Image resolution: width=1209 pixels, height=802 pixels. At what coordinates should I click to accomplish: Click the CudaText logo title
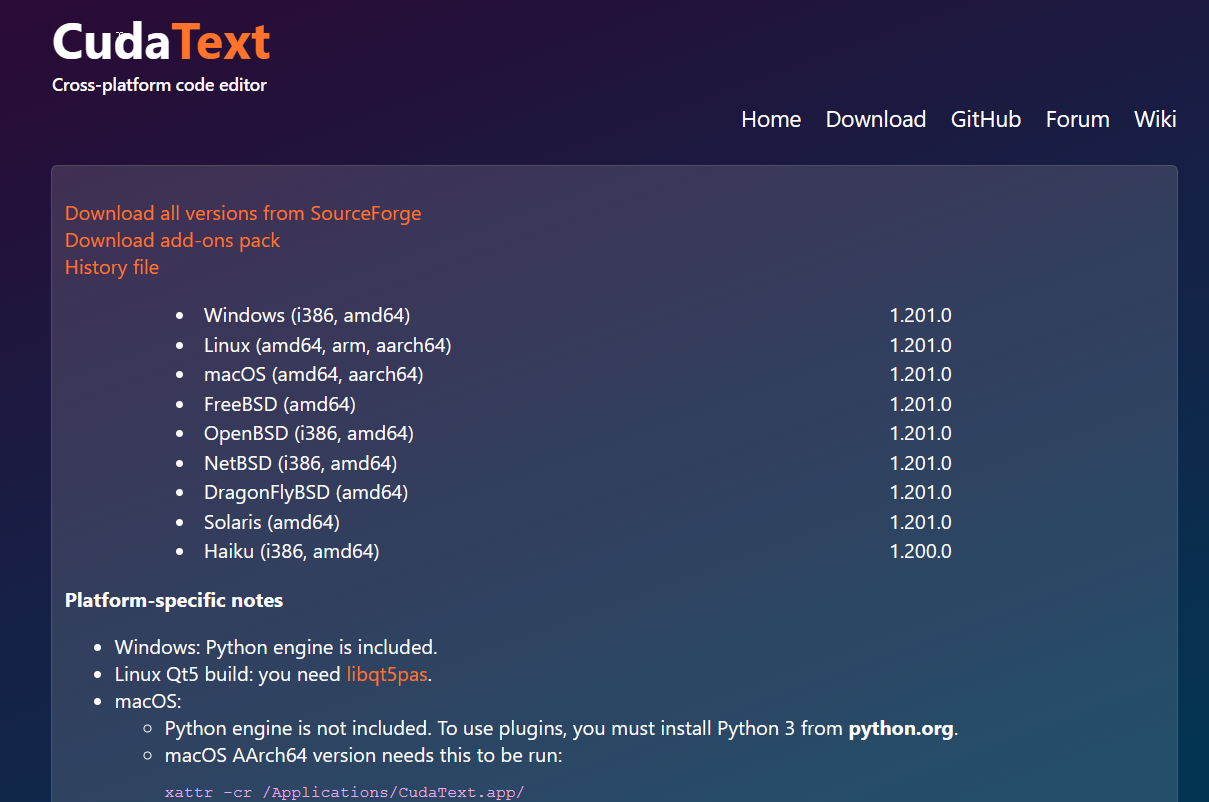[161, 42]
